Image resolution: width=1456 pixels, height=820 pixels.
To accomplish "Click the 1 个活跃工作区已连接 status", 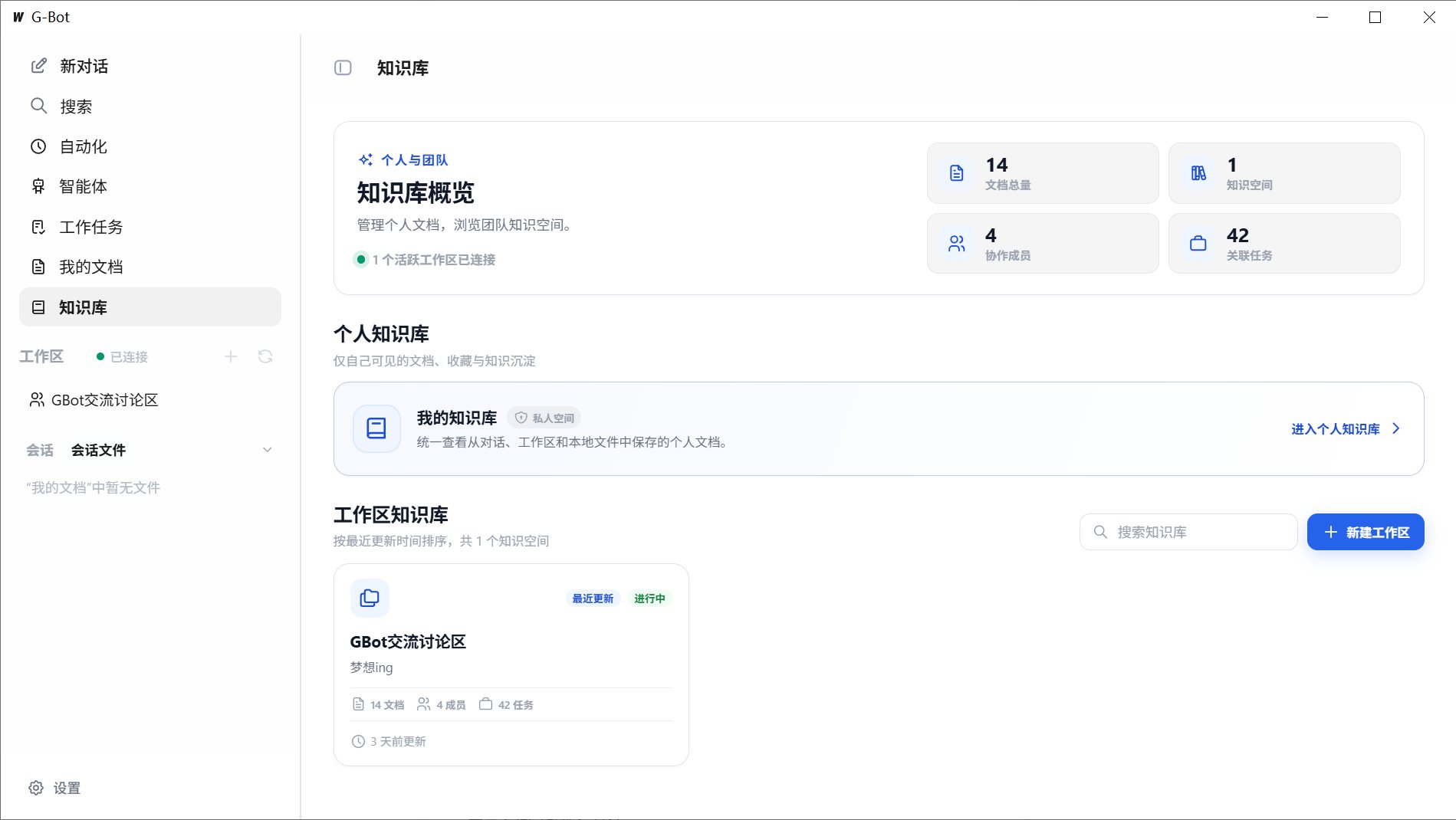I will [425, 260].
